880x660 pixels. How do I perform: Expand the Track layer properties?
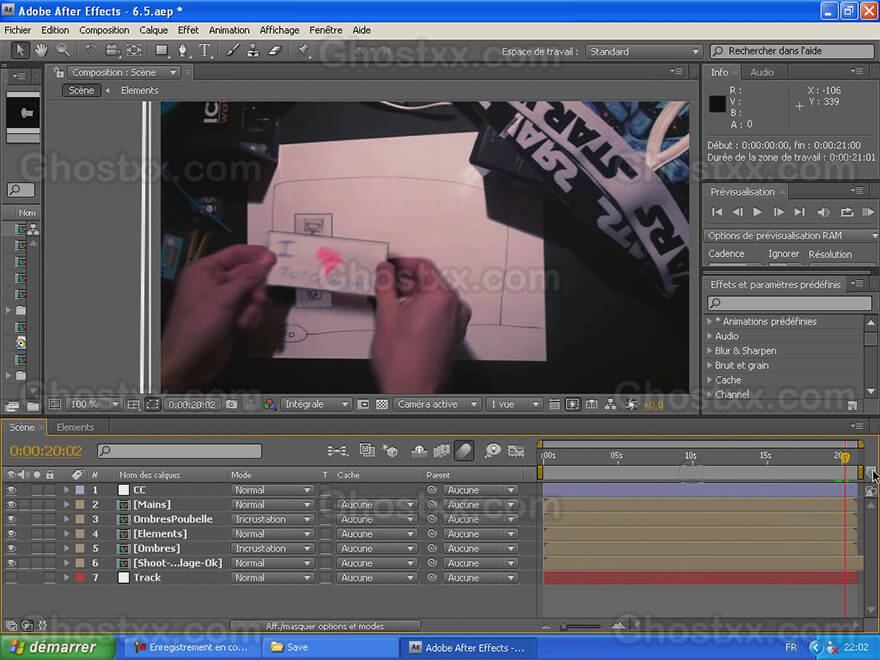[x=66, y=578]
